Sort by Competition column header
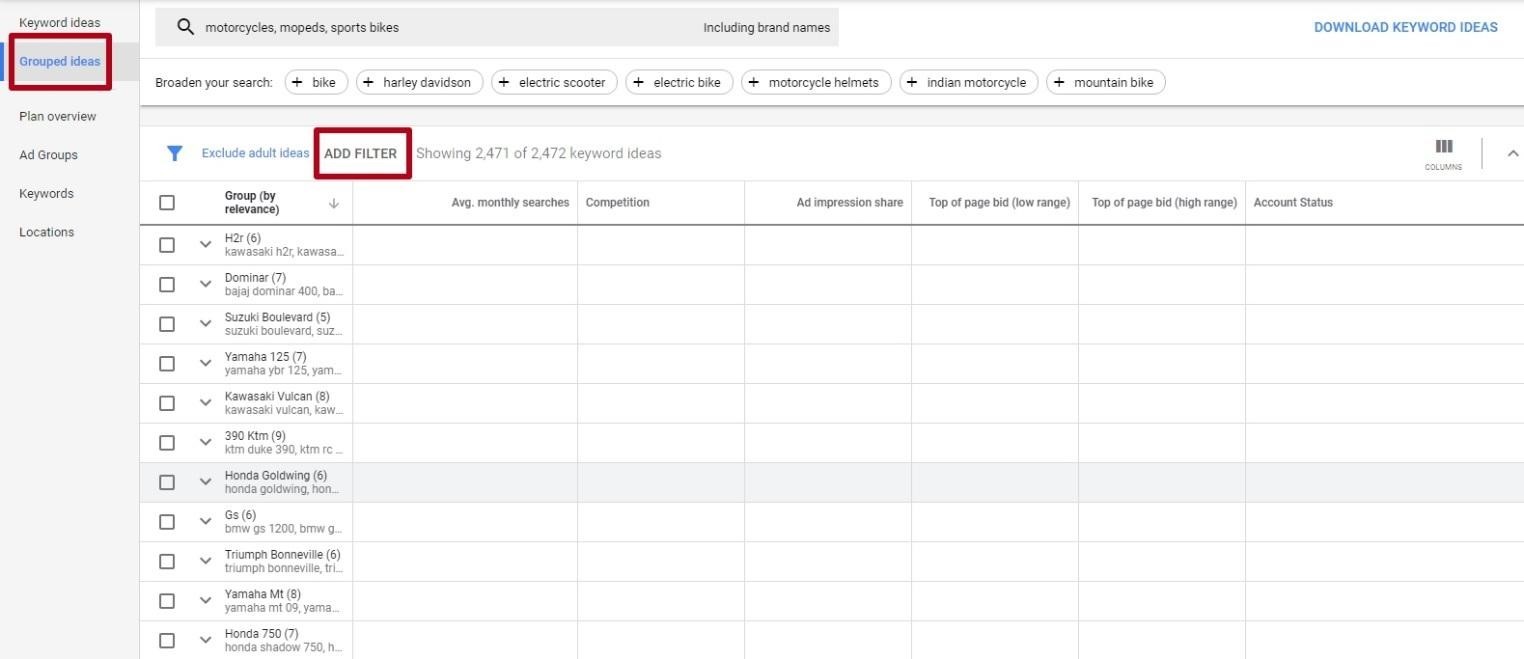Image resolution: width=1524 pixels, height=659 pixels. (617, 202)
